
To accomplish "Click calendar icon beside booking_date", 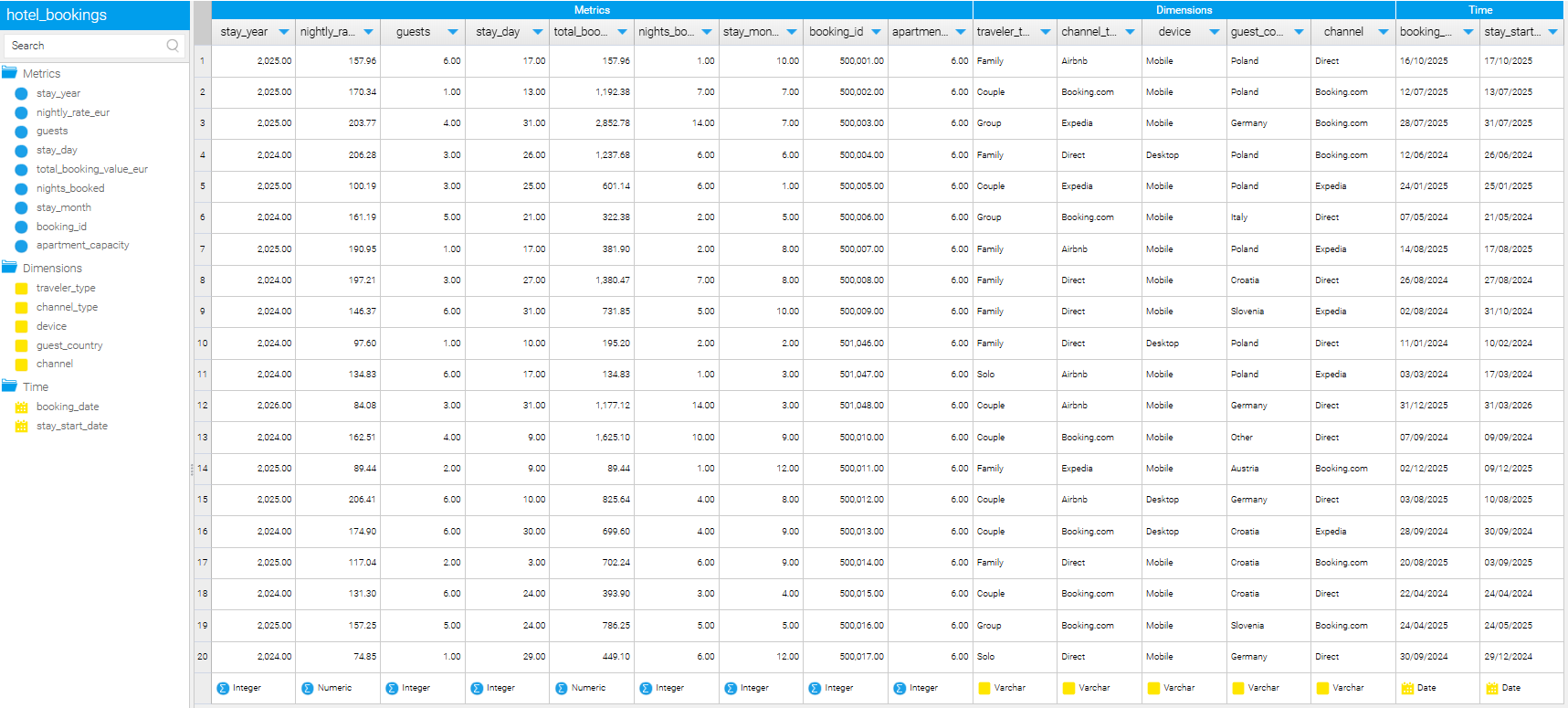I will (21, 407).
